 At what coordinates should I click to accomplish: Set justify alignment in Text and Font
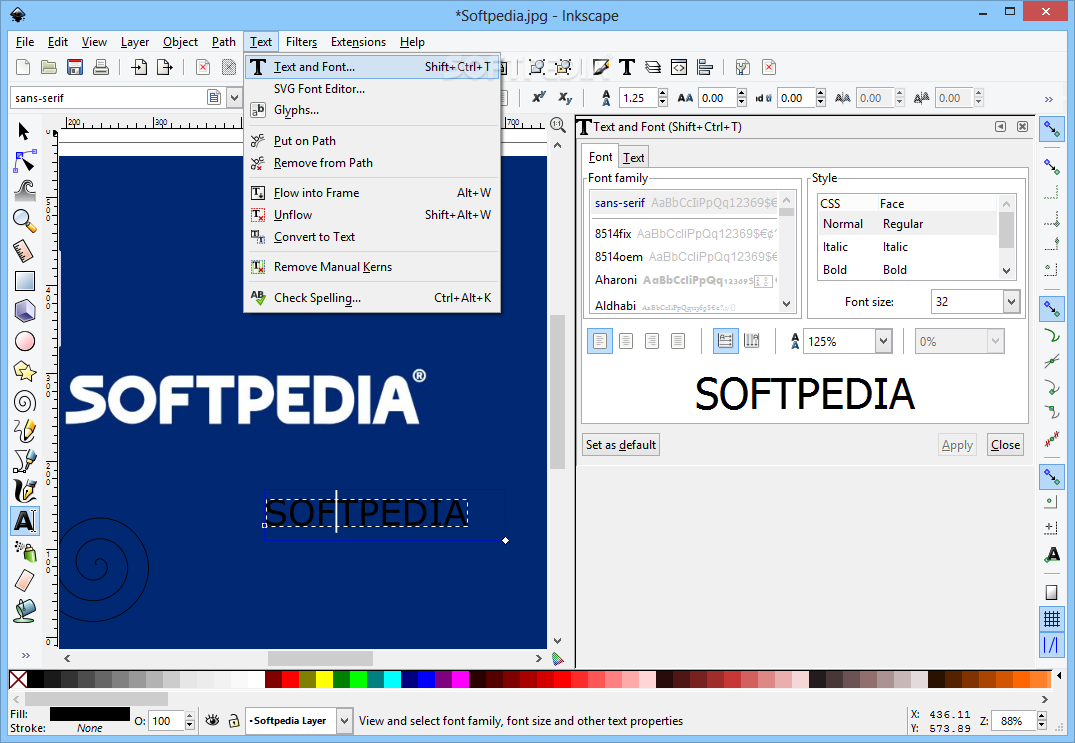click(x=678, y=341)
